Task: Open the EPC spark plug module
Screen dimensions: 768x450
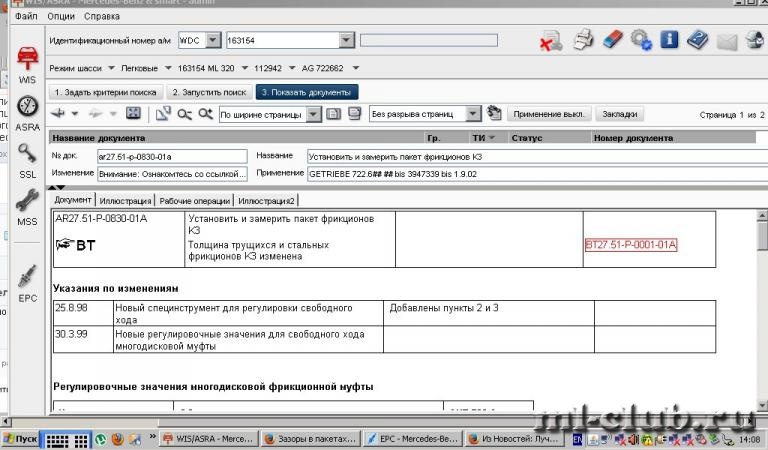Action: tap(27, 284)
